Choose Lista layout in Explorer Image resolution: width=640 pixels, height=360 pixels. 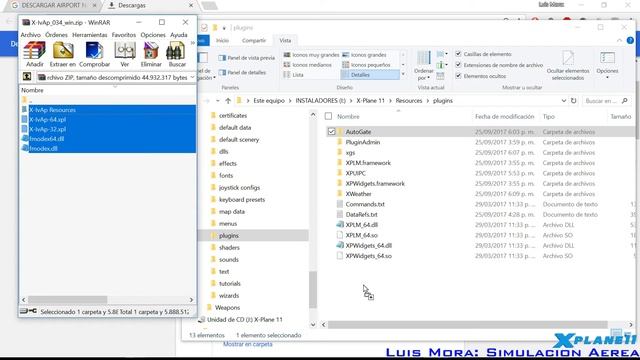pos(293,75)
